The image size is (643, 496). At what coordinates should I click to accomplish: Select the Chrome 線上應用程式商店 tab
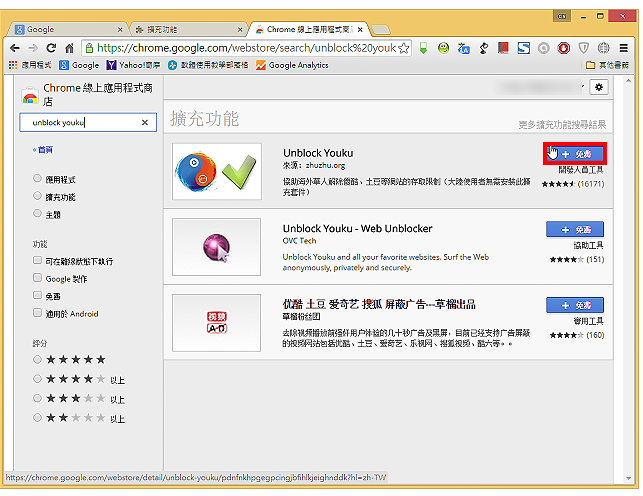tap(308, 30)
